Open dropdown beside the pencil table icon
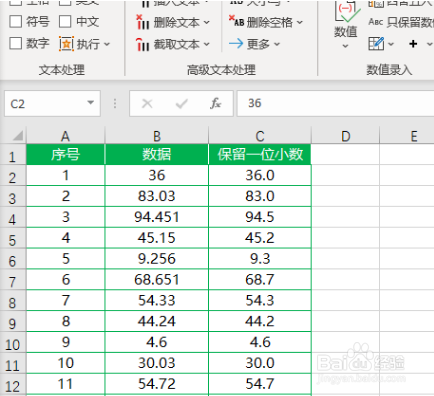The width and height of the screenshot is (434, 396). pos(391,44)
